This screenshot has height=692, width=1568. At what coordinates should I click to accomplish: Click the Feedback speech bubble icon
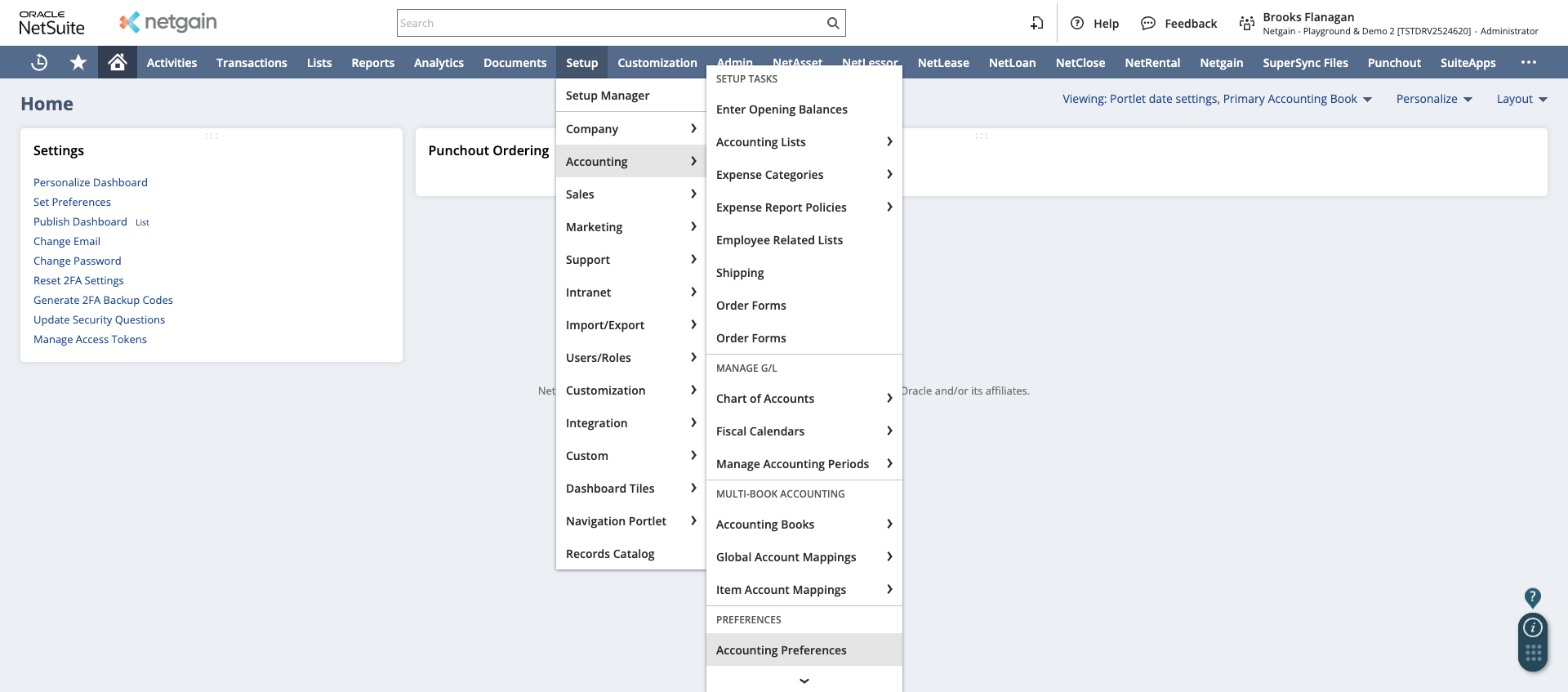click(x=1148, y=23)
